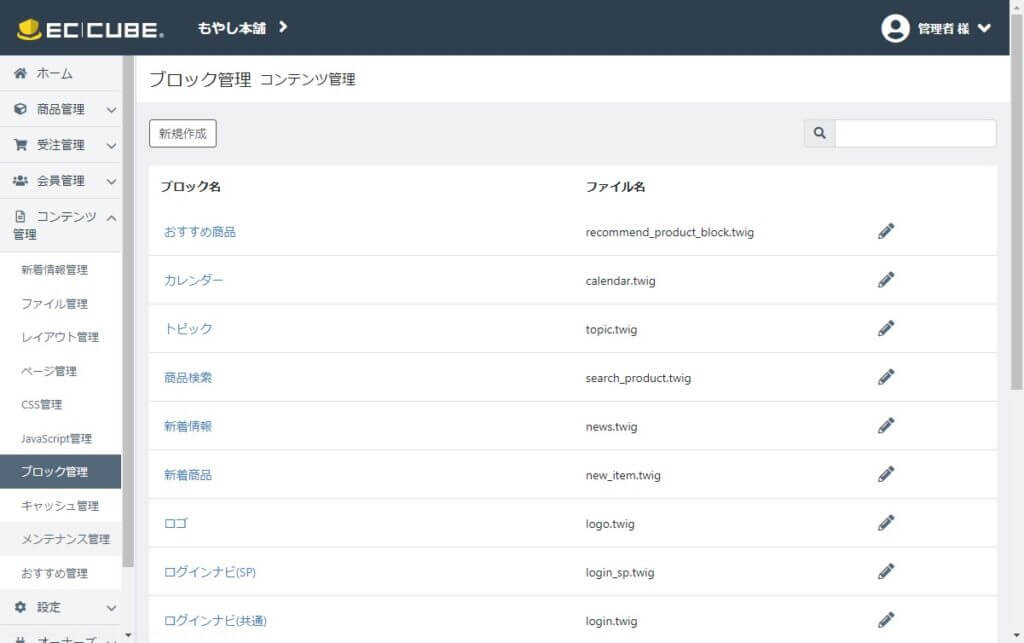Screen dimensions: 1024x643
Task: Open the 管理者 様 account dropdown
Action: click(x=953, y=28)
